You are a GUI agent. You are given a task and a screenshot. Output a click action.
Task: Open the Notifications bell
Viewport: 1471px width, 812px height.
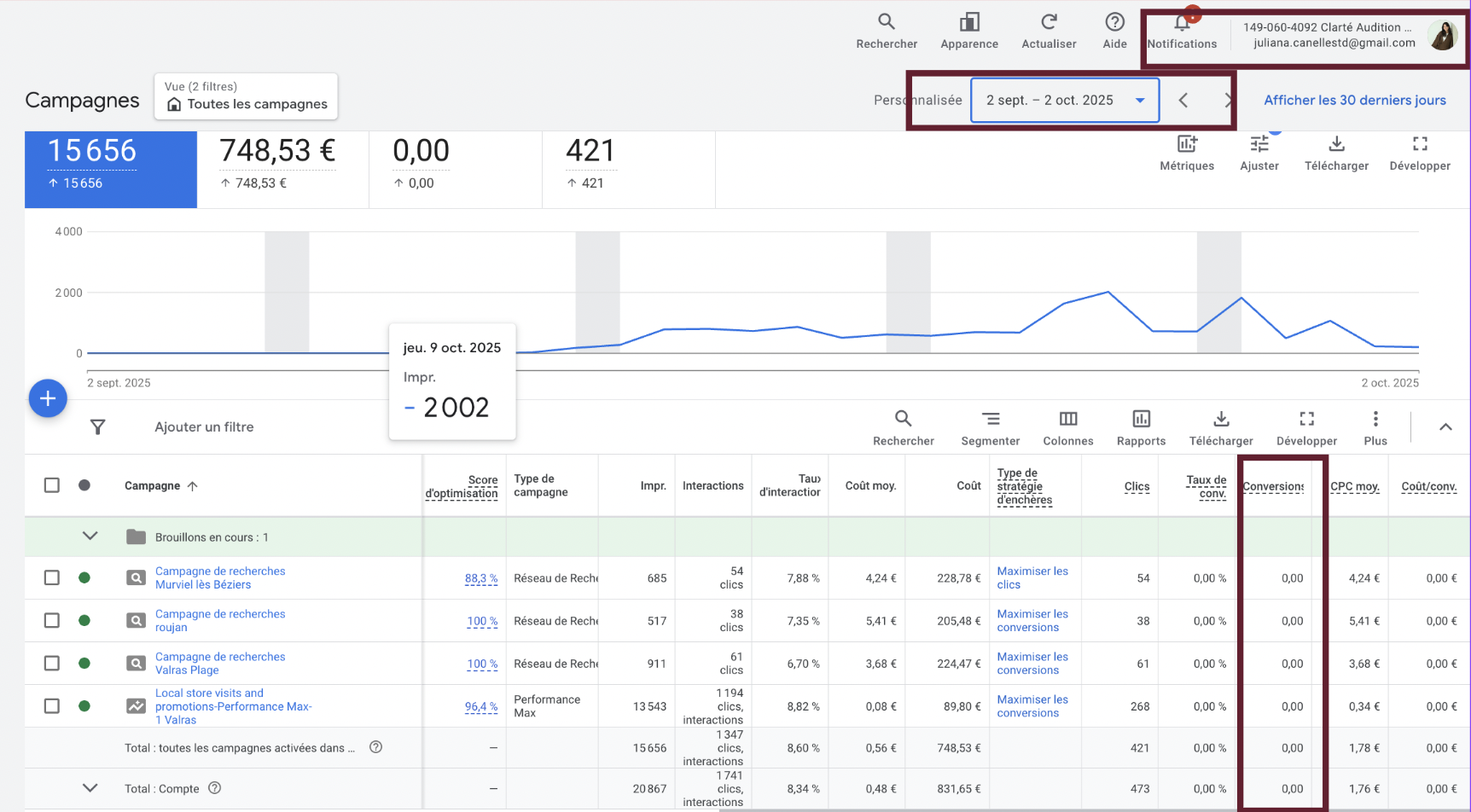point(1182,23)
